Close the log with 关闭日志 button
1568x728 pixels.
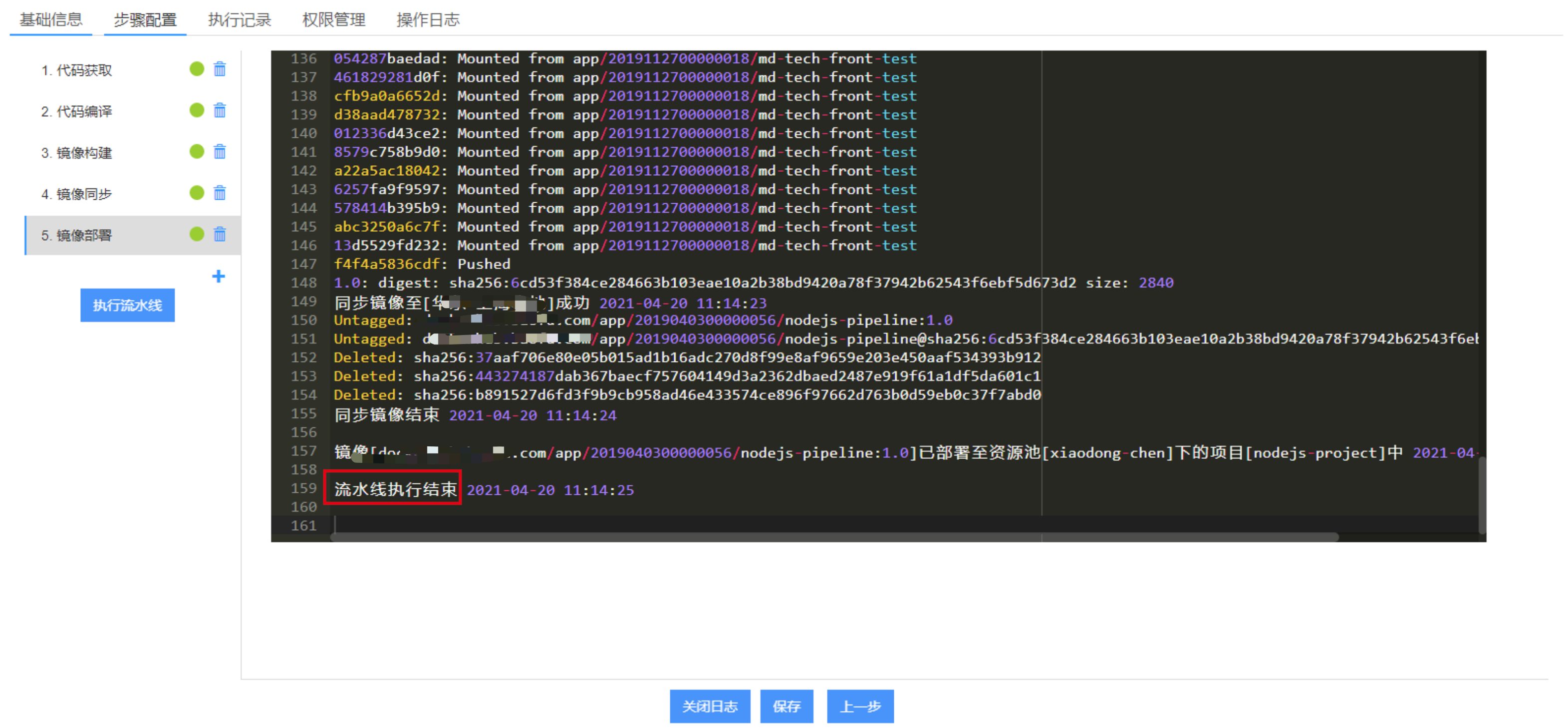710,707
